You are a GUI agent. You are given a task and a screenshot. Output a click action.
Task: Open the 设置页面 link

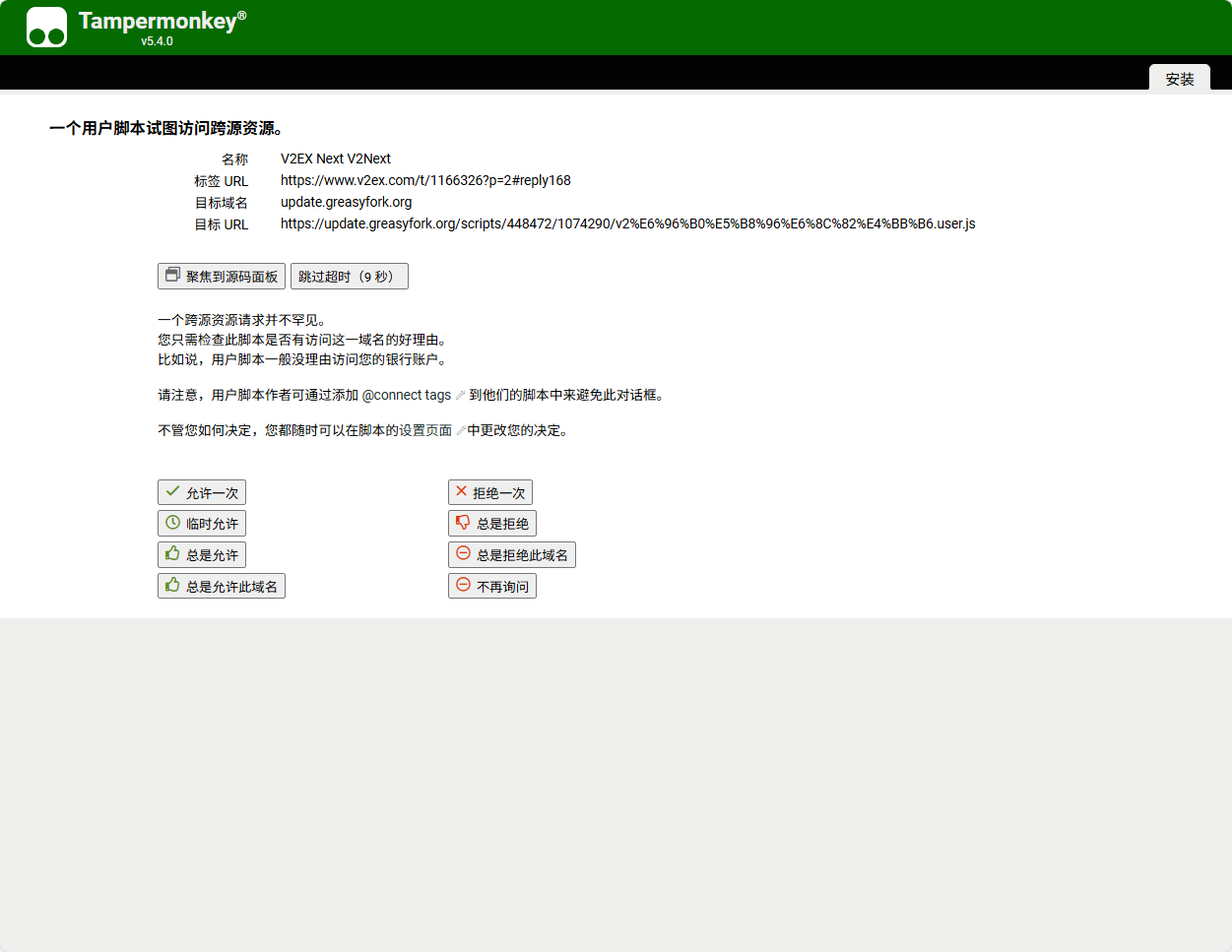pyautogui.click(x=425, y=430)
